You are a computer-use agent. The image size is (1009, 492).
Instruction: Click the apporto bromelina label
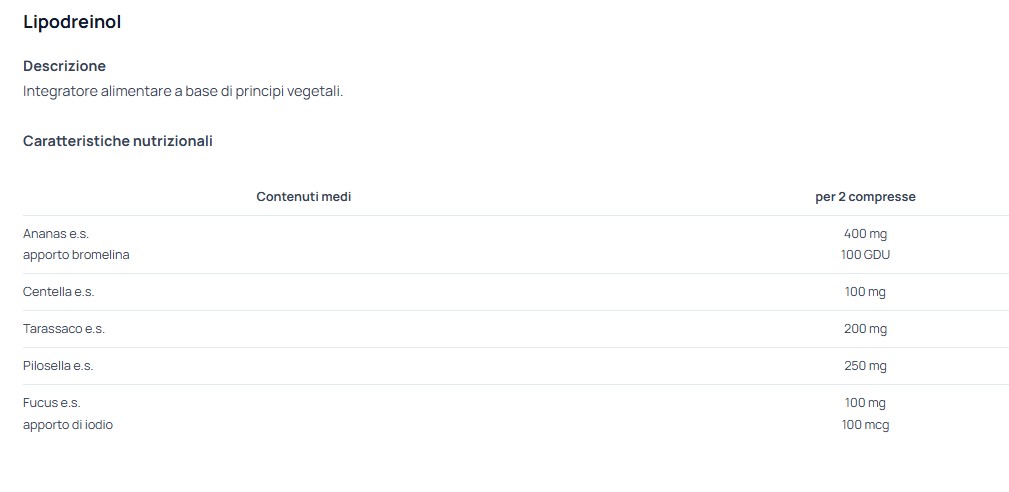coord(76,255)
